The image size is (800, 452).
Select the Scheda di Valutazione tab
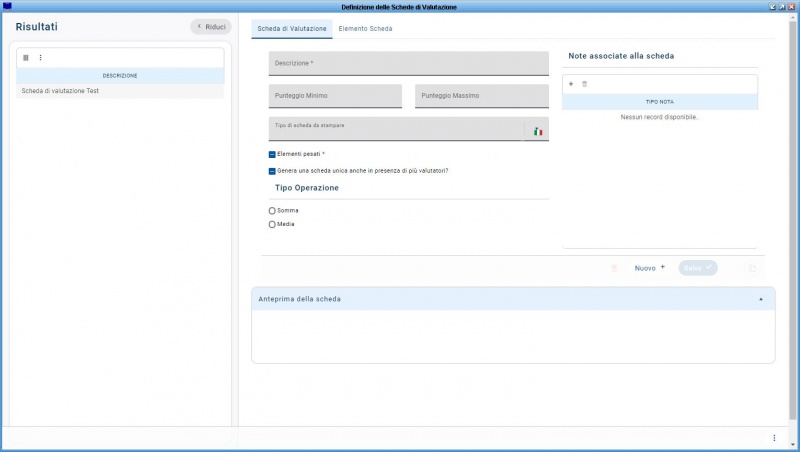tap(292, 29)
